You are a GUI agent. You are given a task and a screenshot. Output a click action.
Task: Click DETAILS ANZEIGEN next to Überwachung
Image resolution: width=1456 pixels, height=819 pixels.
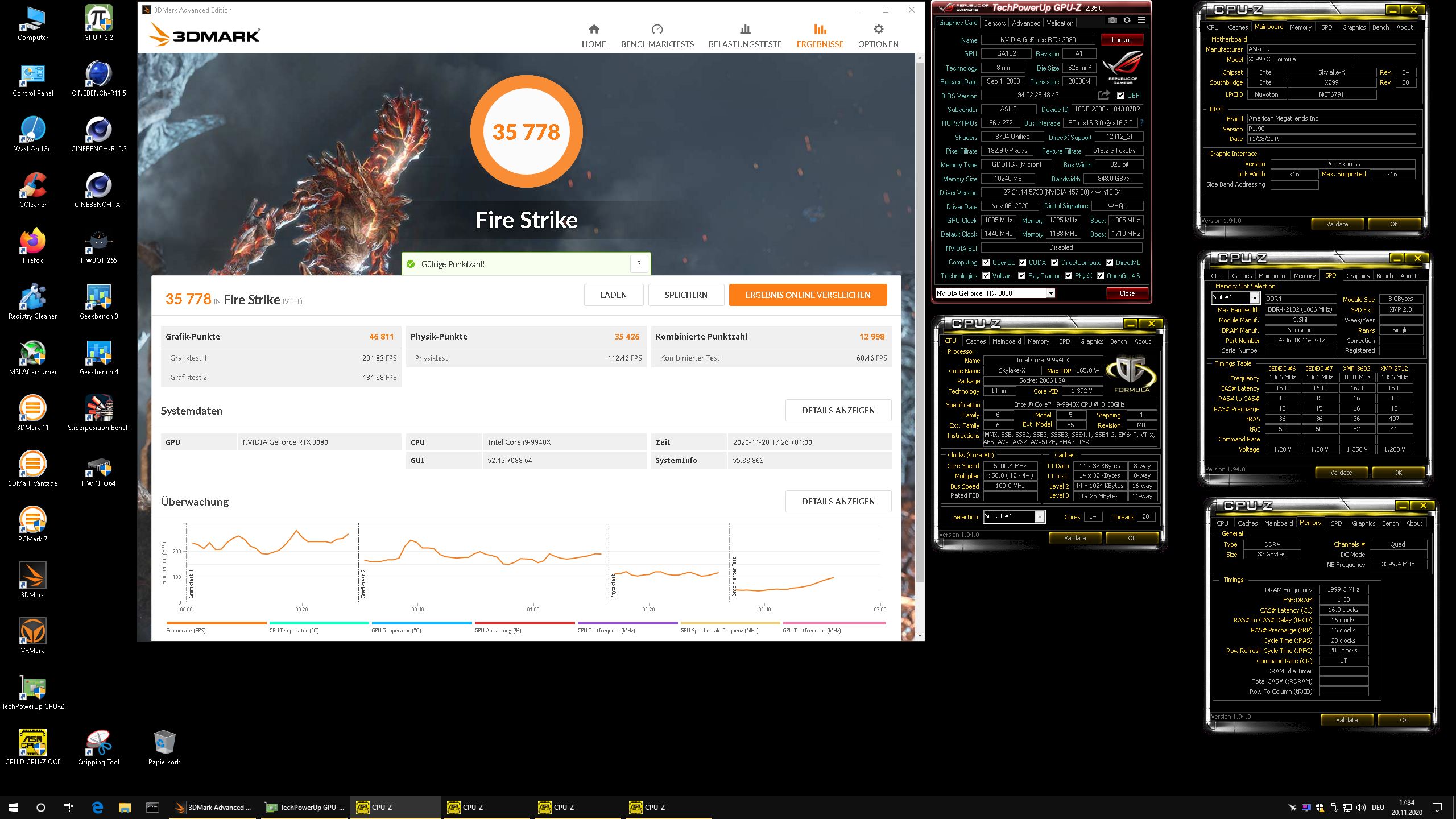[x=838, y=502]
